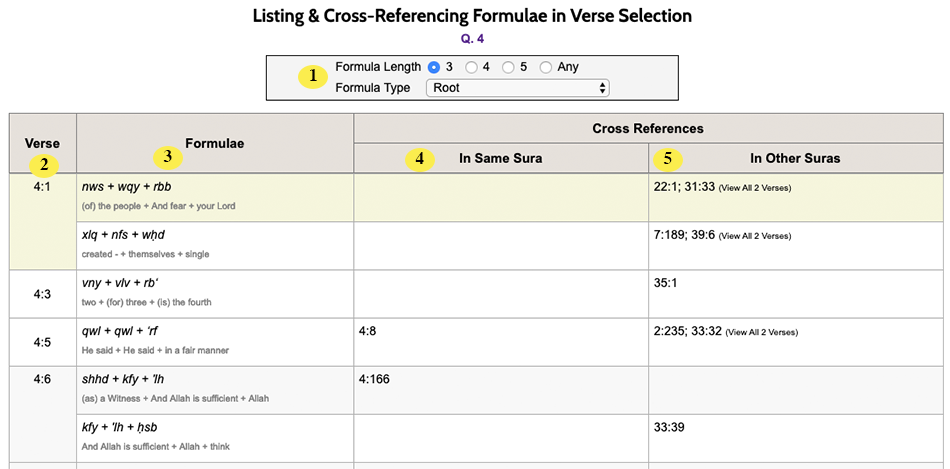Click the yellow marker numbered 5

668,159
